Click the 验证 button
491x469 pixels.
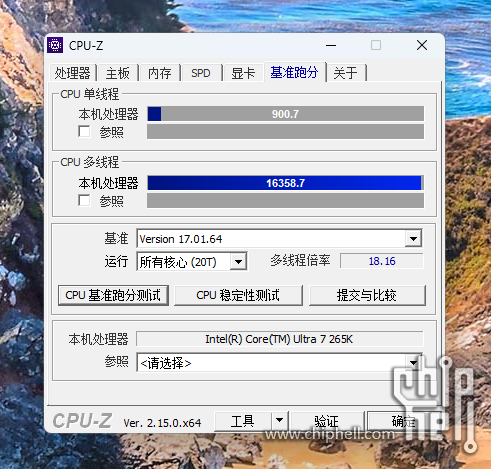click(326, 421)
